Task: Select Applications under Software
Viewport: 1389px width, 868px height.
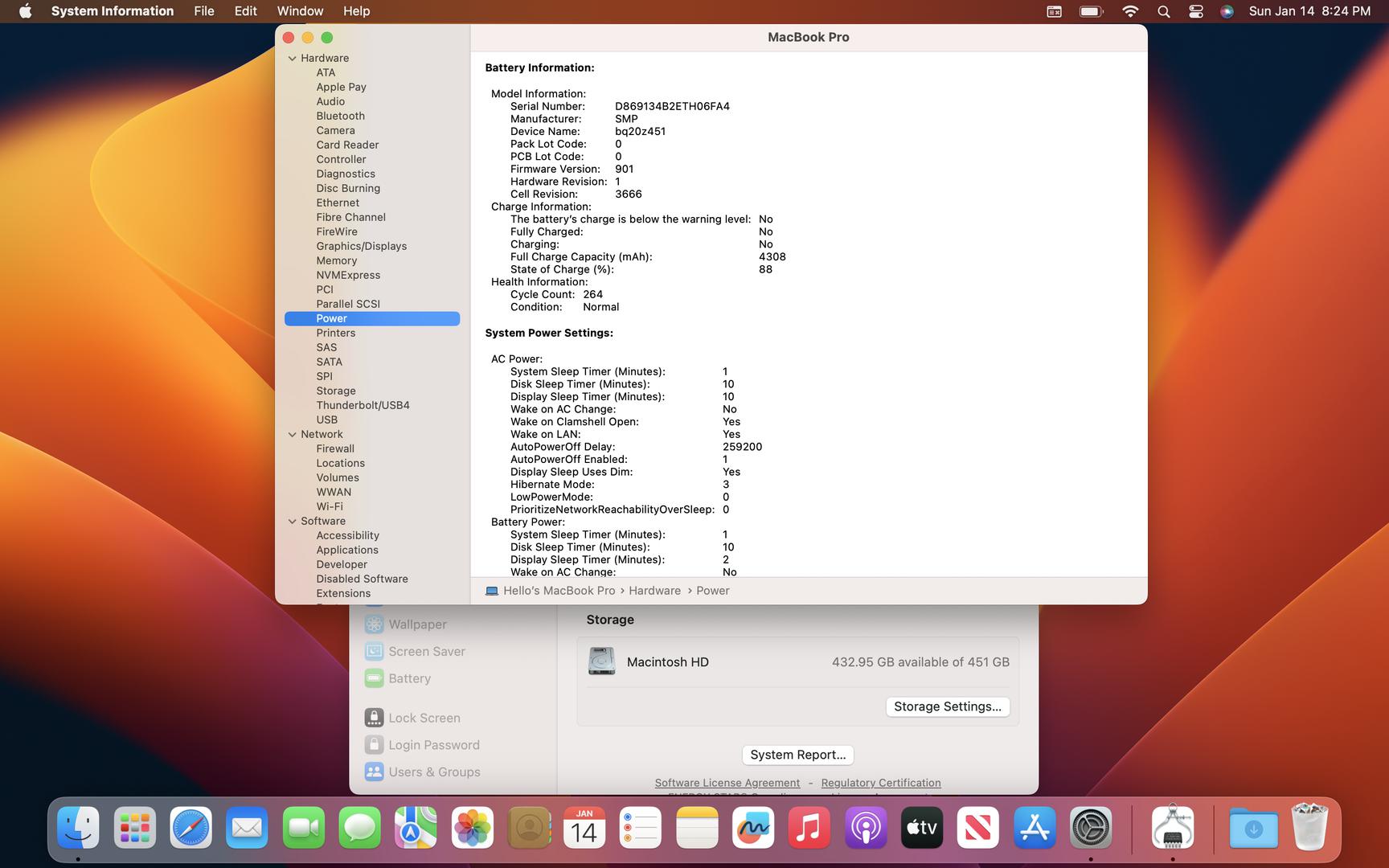Action: coord(347,550)
